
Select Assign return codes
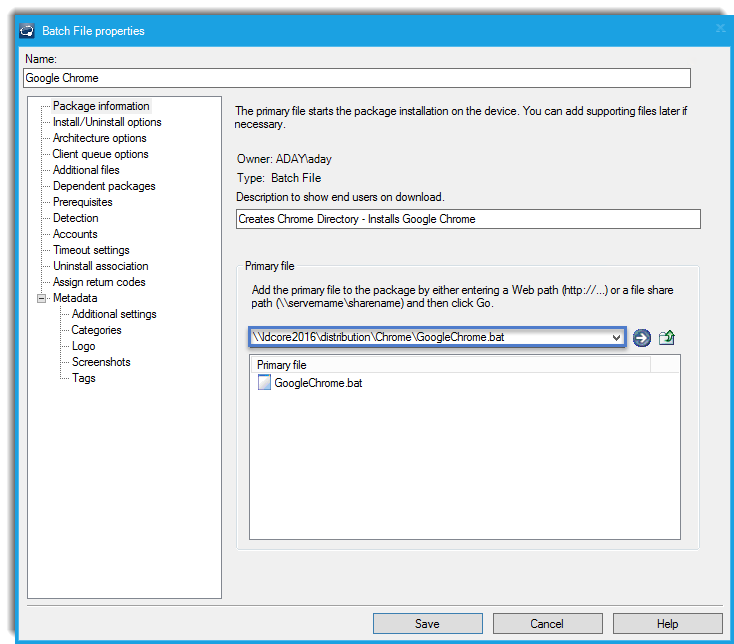99,282
